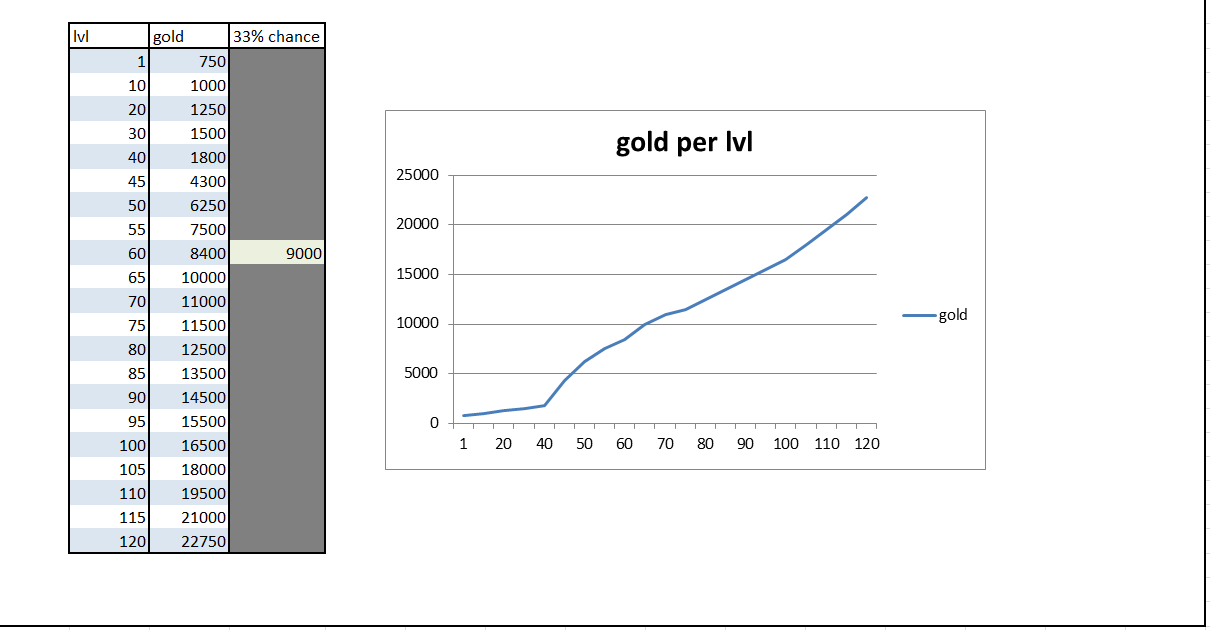Click the 25000 label on chart's vertical axis
The height and width of the screenshot is (630, 1210).
coord(420,175)
